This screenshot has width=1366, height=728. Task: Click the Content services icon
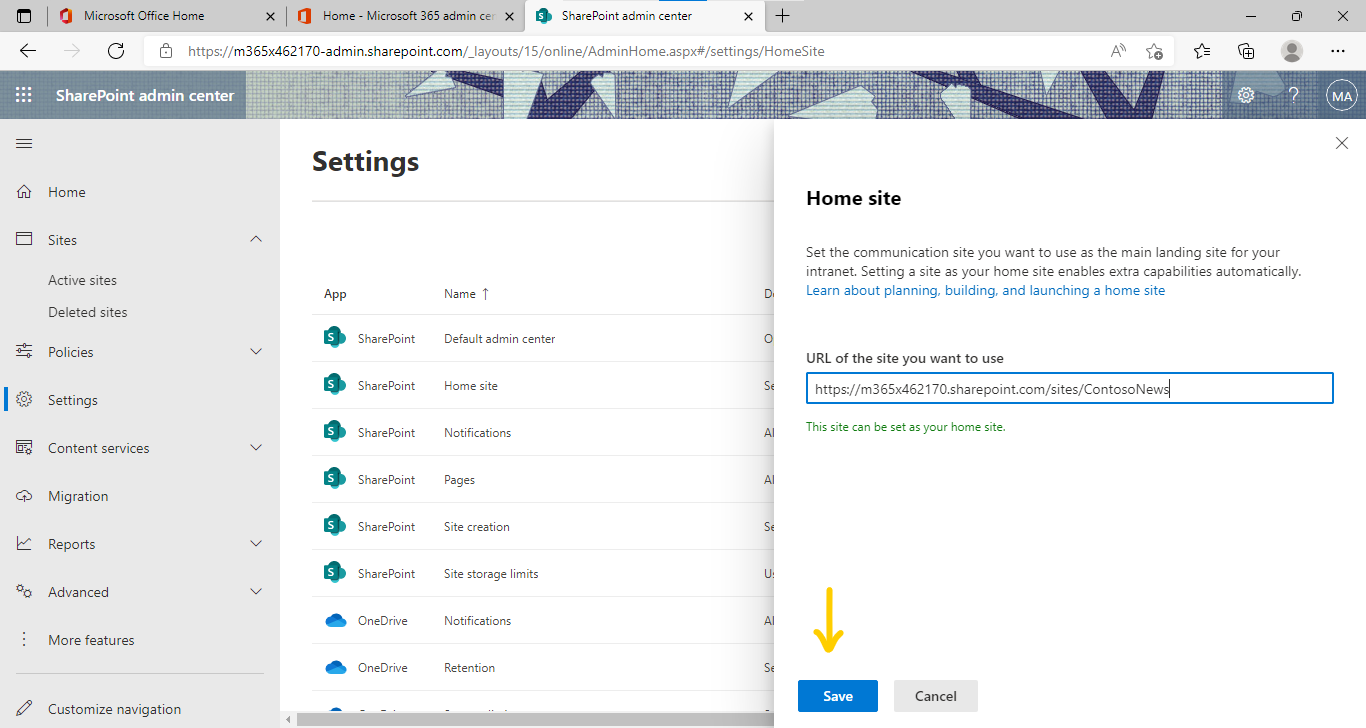(25, 448)
